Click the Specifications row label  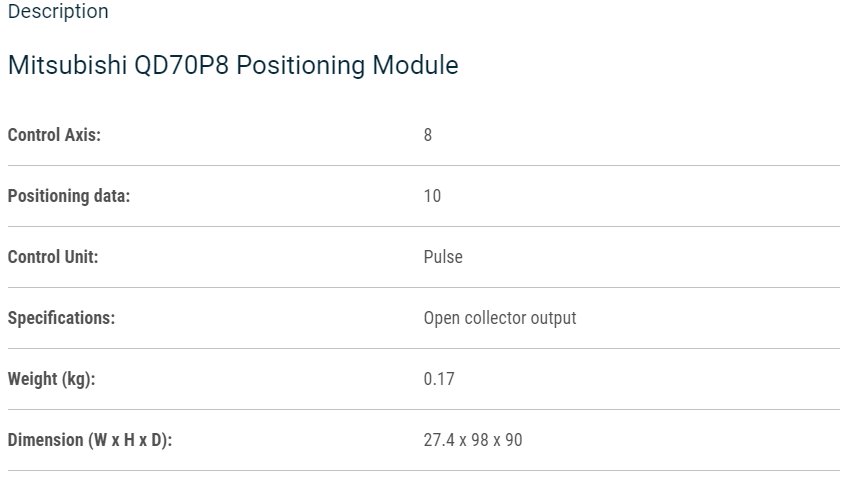pos(61,318)
